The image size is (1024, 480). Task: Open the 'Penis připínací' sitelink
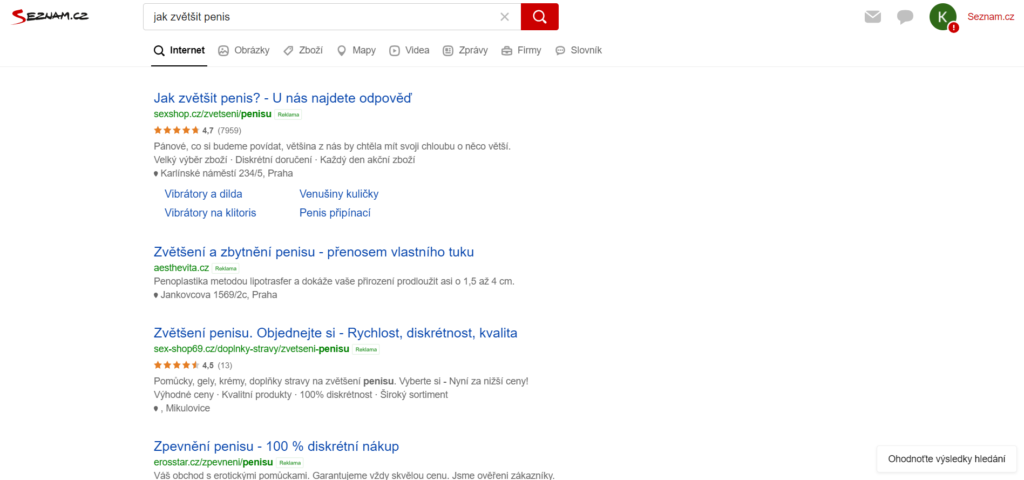tap(335, 213)
